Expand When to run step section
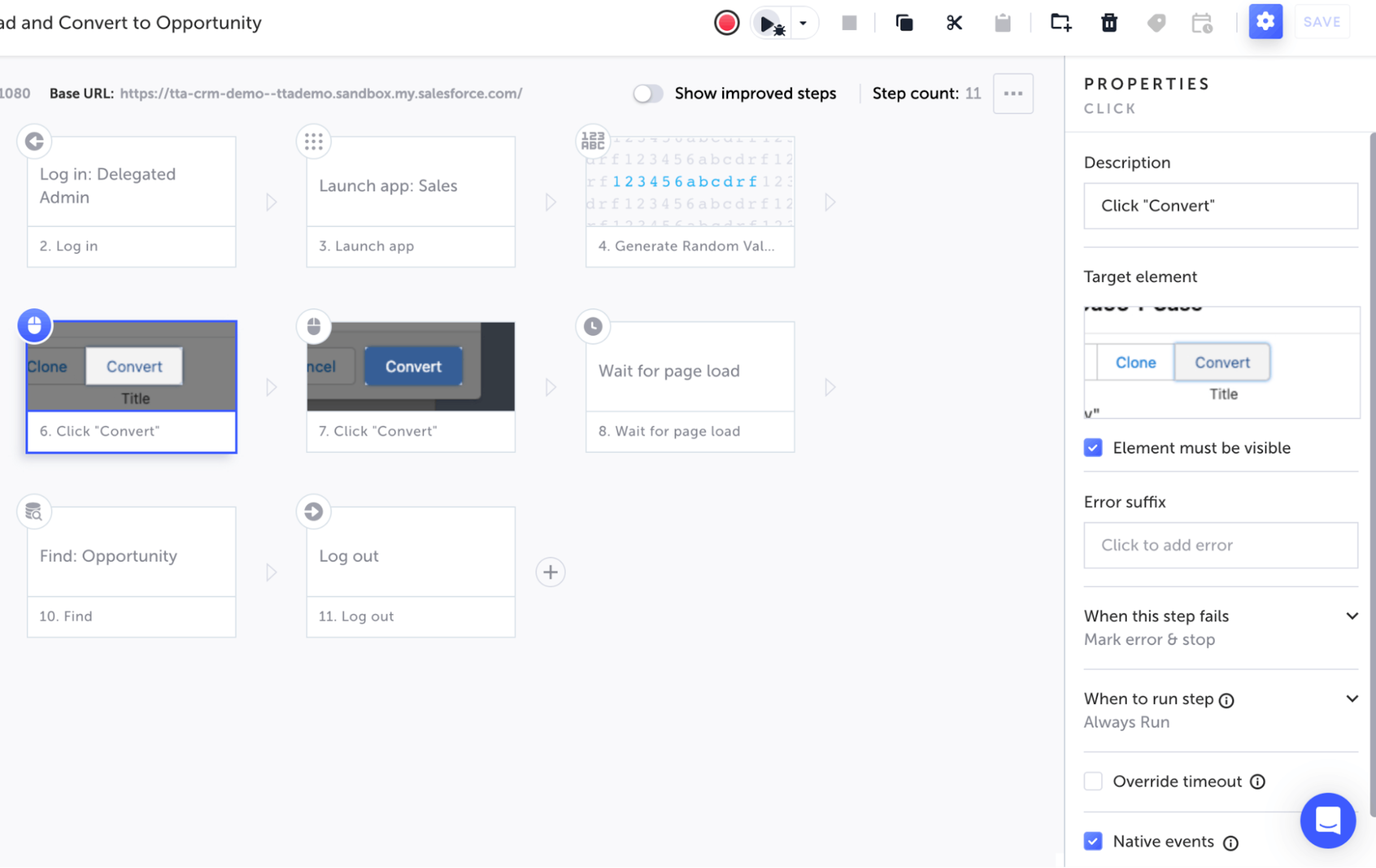The height and width of the screenshot is (868, 1376). pos(1351,699)
